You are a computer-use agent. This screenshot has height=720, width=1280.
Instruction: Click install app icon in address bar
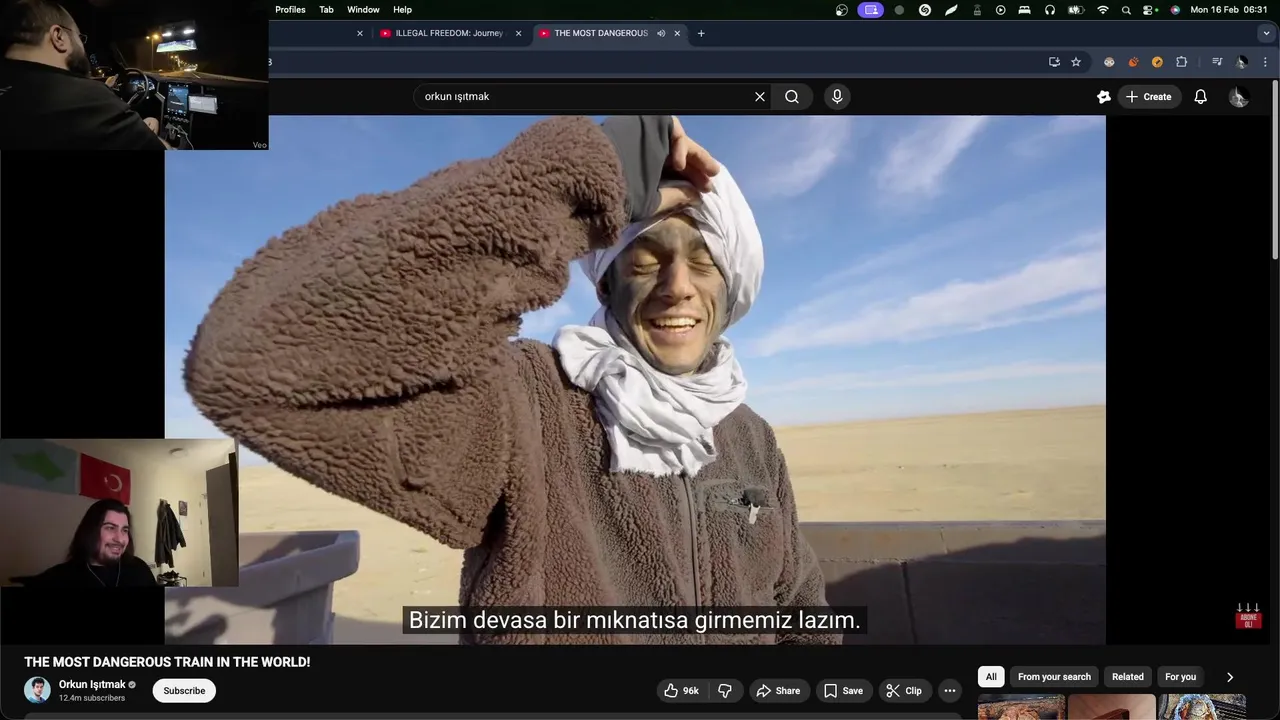[1054, 62]
